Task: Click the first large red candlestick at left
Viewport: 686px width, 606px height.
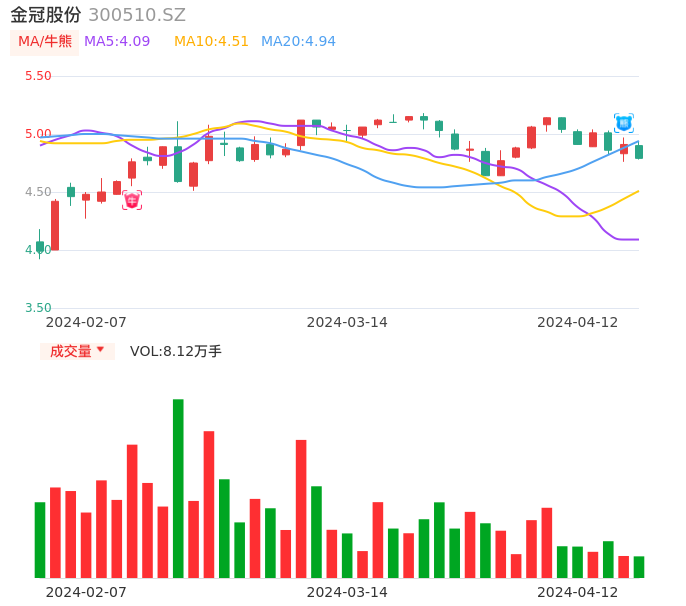Action: point(55,225)
